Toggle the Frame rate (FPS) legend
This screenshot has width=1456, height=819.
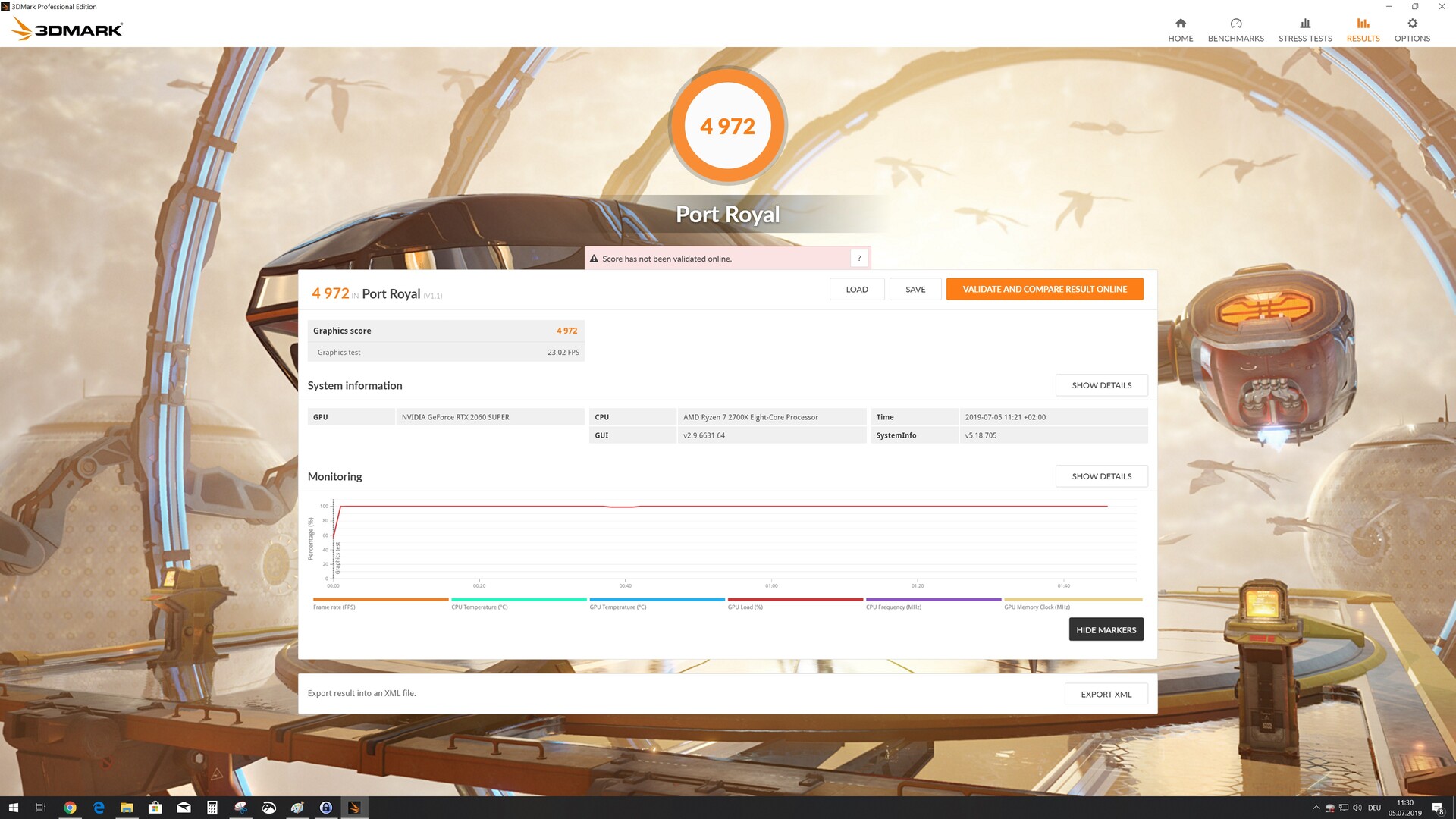click(x=334, y=607)
